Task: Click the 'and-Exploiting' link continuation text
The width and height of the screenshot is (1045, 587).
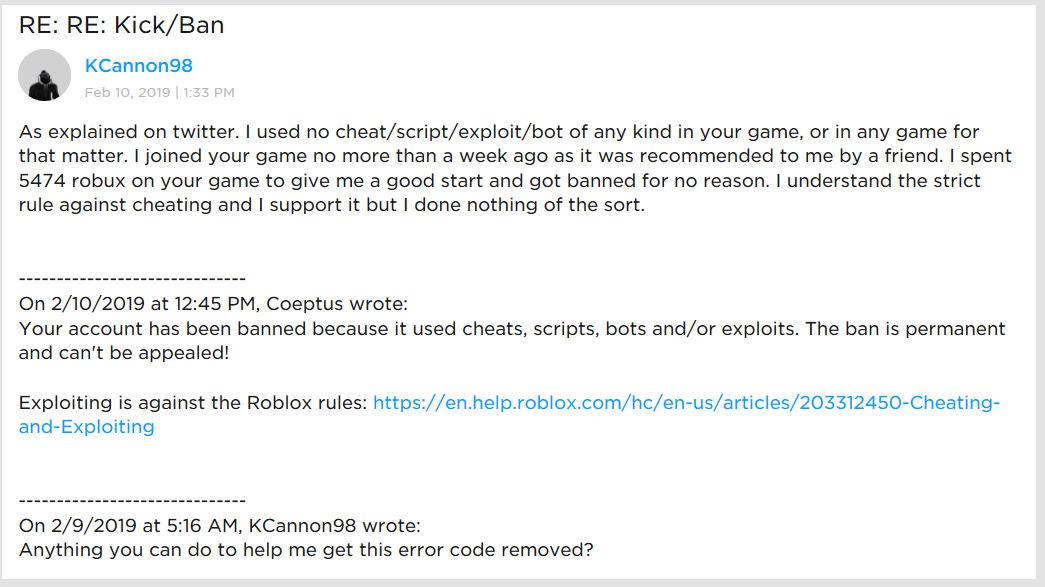Action: (x=87, y=427)
